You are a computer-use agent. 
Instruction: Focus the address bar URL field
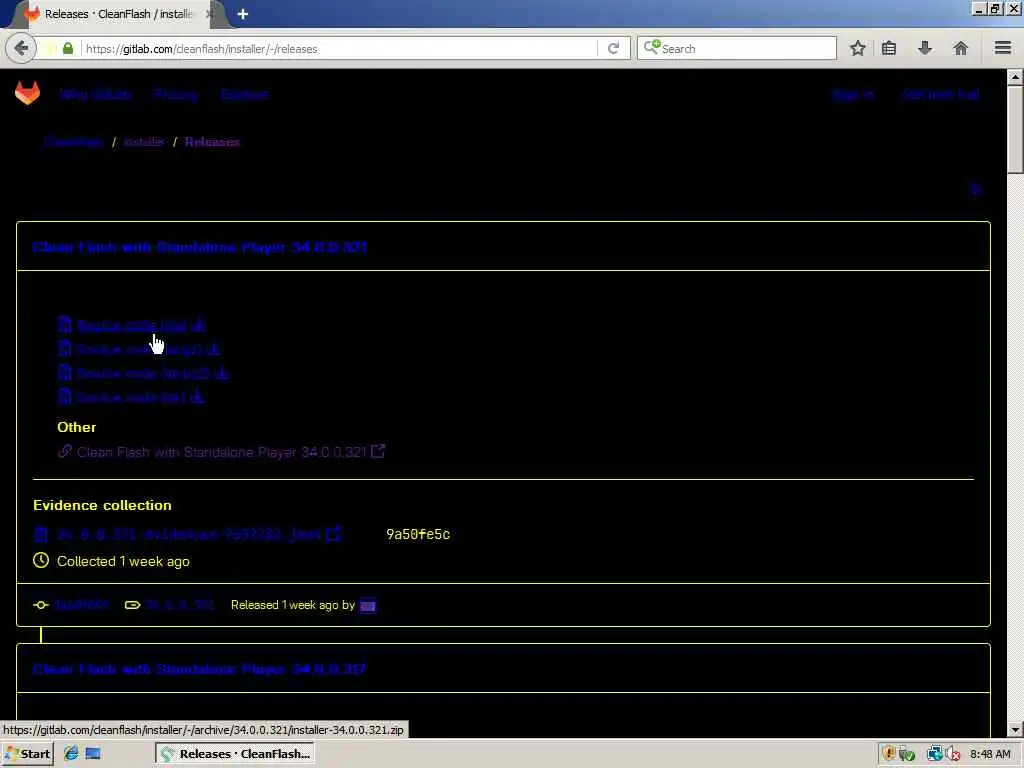pos(338,49)
